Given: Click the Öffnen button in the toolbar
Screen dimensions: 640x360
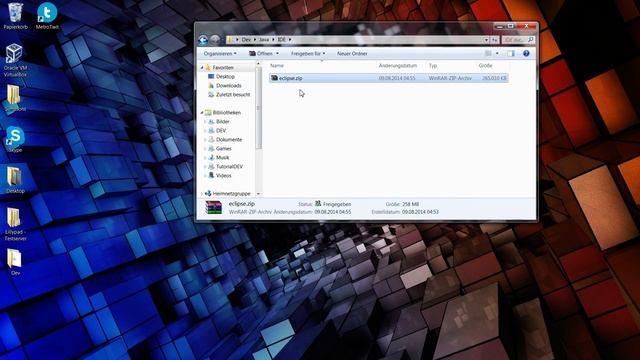Looking at the screenshot, I should point(261,53).
